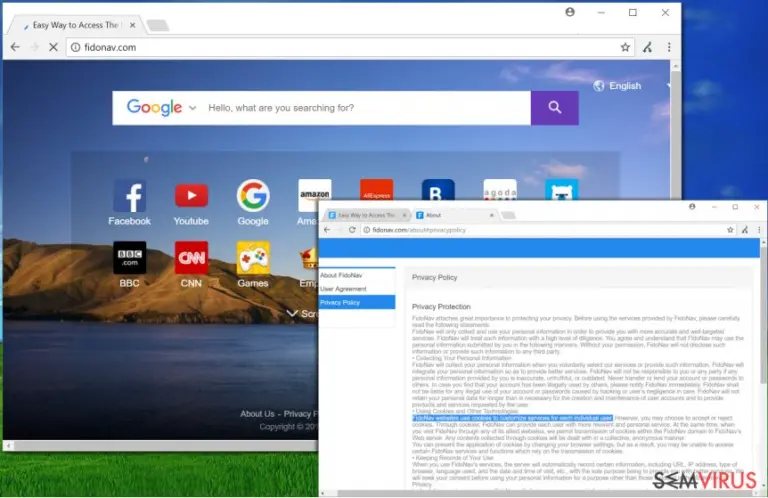Open the CNN shortcut icon
Screen dimensions: 768x498
(x=191, y=257)
